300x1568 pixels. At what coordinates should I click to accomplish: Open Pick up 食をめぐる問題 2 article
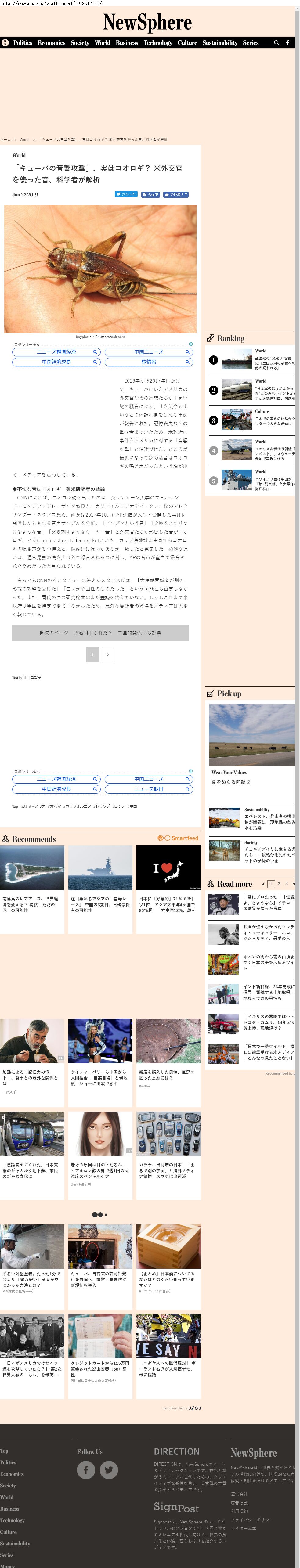pos(231,782)
